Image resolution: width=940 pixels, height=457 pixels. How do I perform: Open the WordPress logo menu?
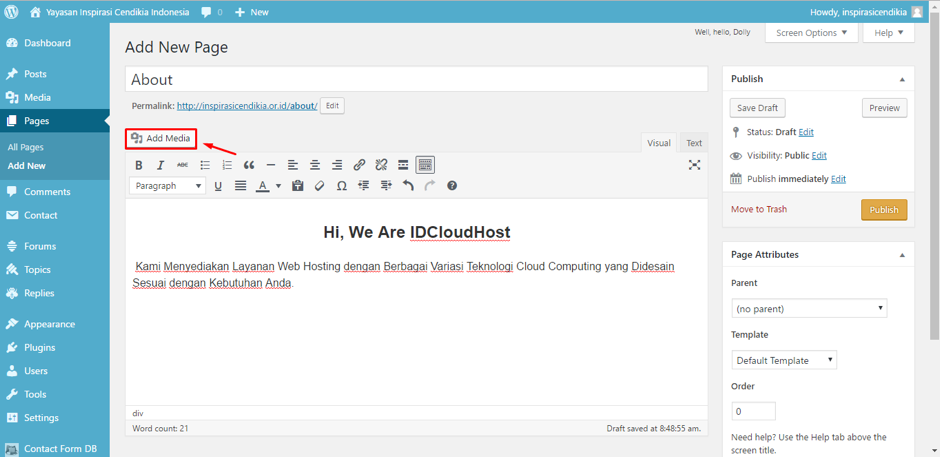click(13, 11)
